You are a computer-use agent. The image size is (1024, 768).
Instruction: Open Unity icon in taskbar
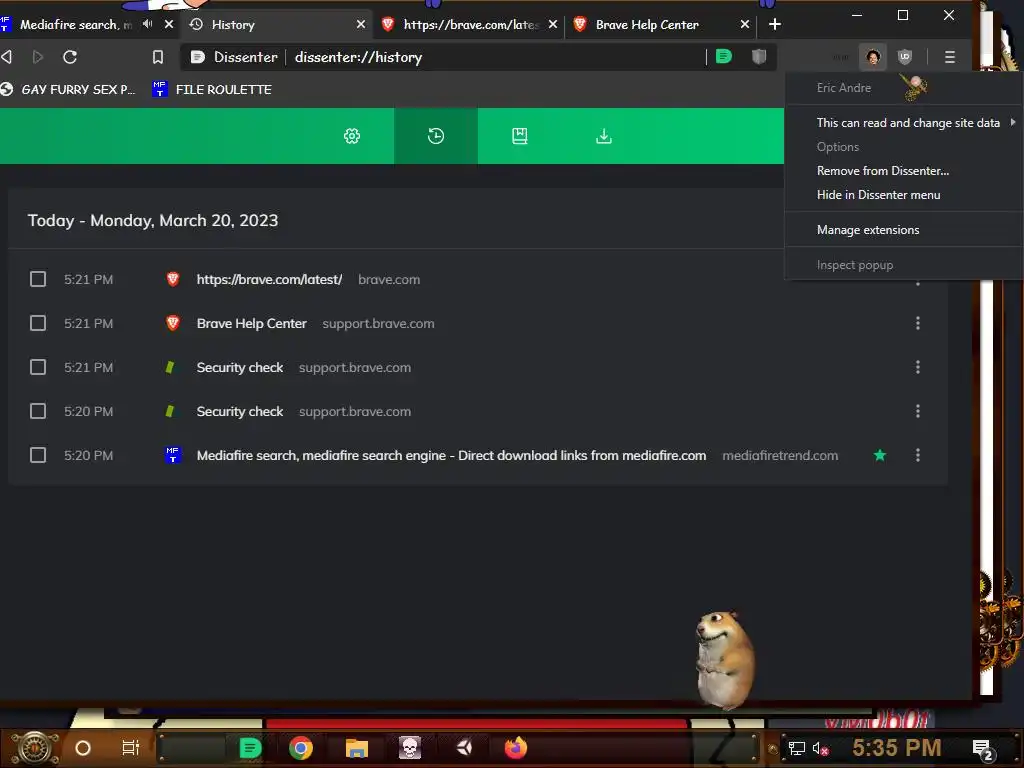[464, 748]
